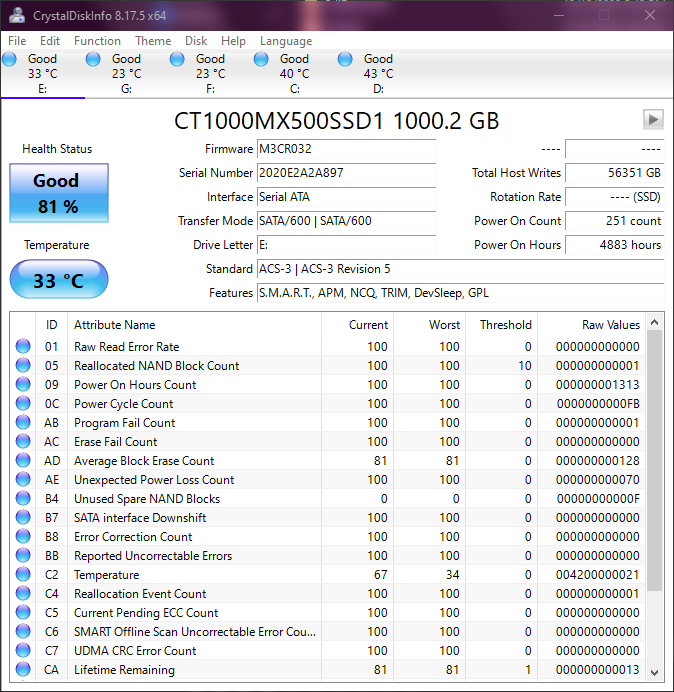Click status orb for SMART Offline Scan row
Viewport: 674px width, 692px height.
click(23, 631)
